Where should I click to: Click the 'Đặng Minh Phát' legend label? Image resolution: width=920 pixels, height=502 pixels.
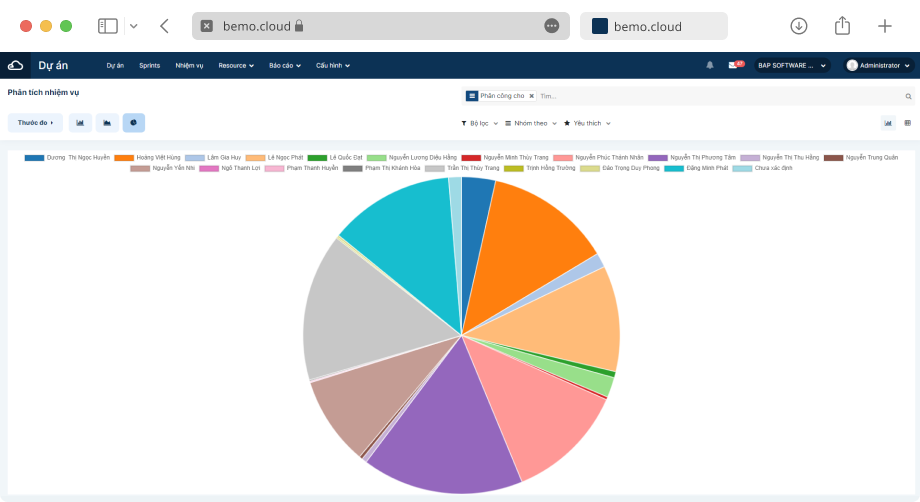click(x=707, y=168)
